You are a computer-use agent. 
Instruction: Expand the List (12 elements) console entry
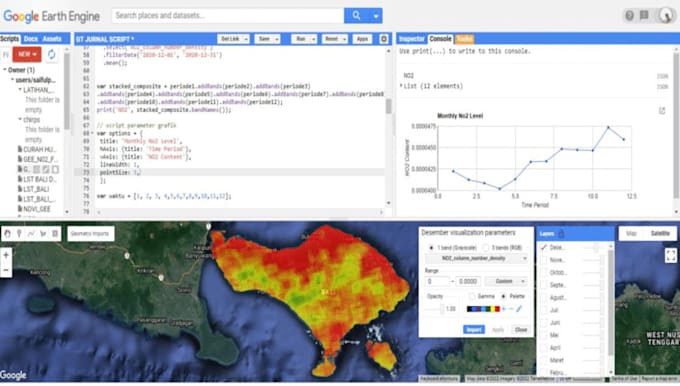point(402,86)
